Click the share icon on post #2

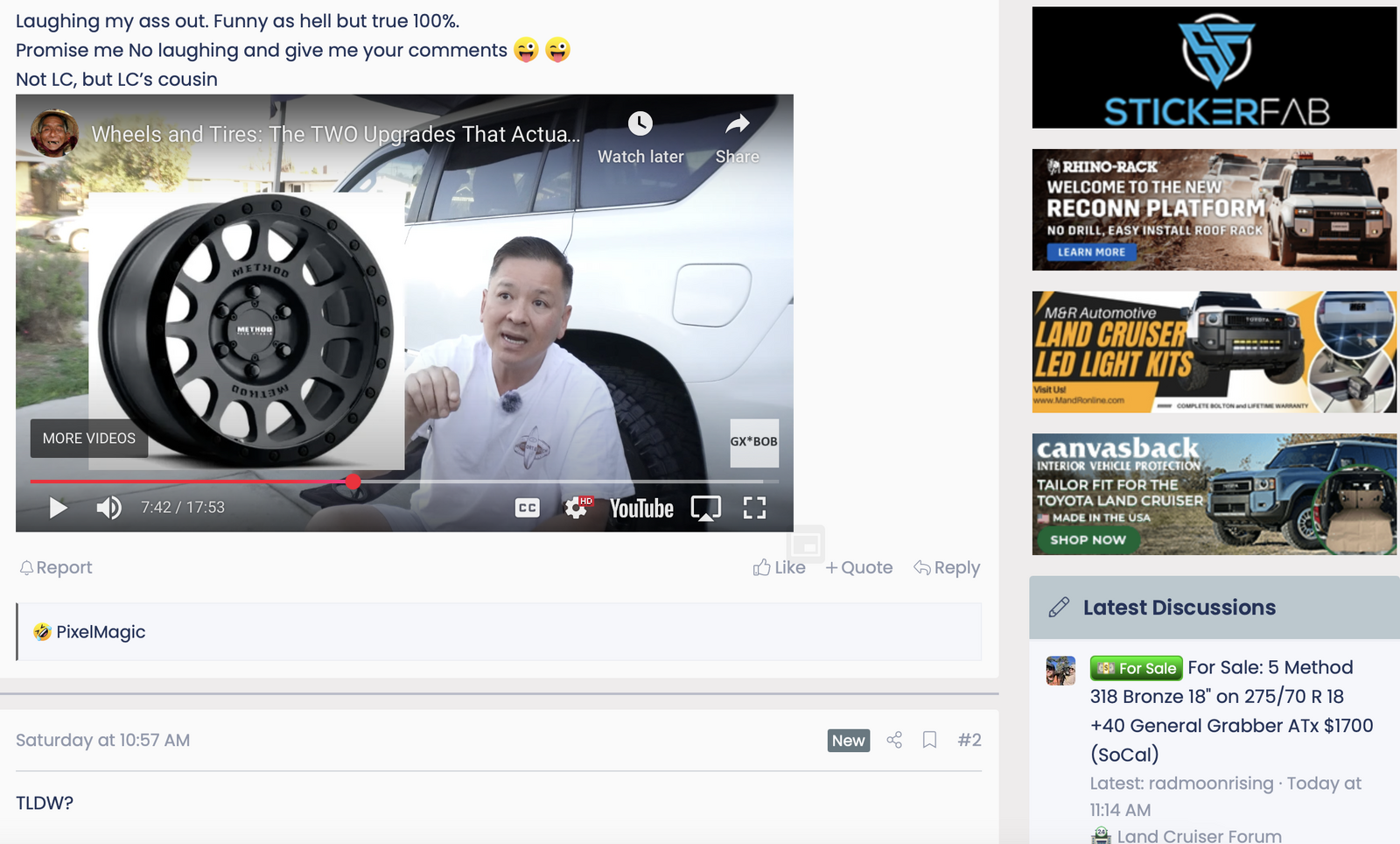[x=894, y=741]
